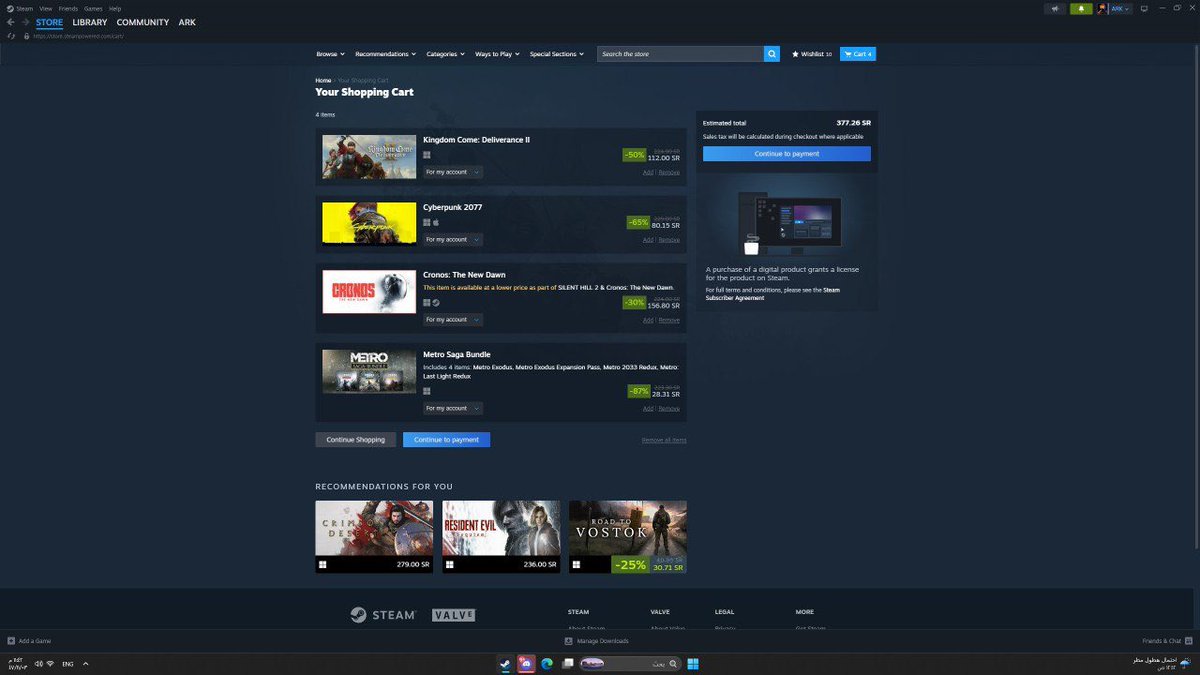Reload the store page
Screen dimensions: 1200x675
(x=11, y=36)
